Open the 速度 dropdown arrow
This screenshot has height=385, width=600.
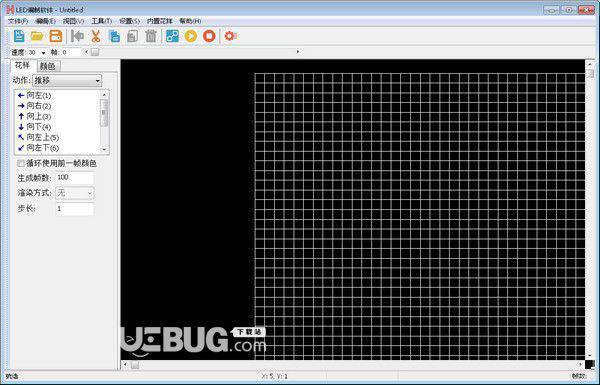coord(43,52)
